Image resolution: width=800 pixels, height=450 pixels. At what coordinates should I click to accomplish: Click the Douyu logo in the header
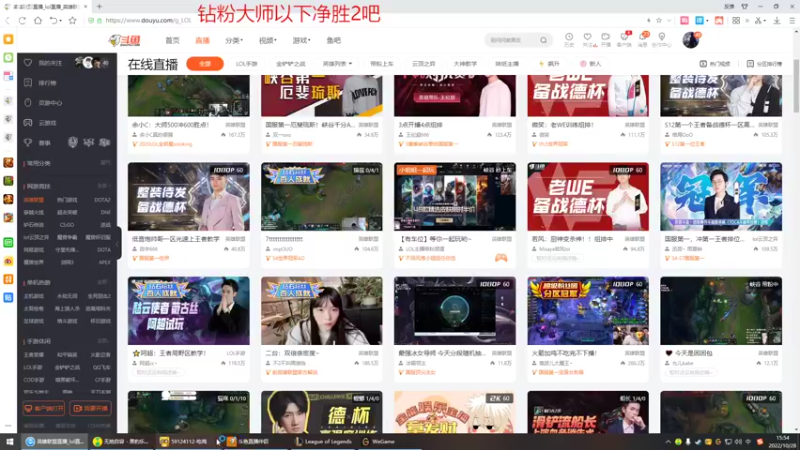click(x=124, y=40)
